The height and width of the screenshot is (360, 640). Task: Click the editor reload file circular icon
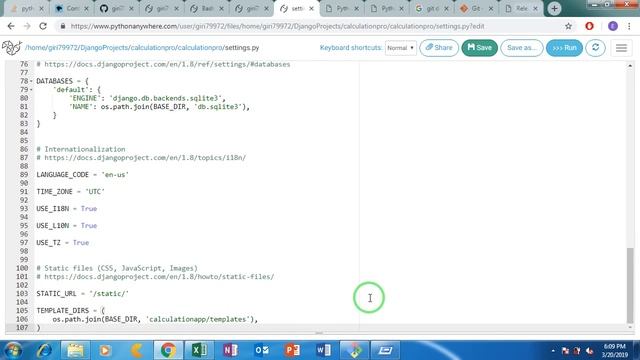[x=596, y=48]
